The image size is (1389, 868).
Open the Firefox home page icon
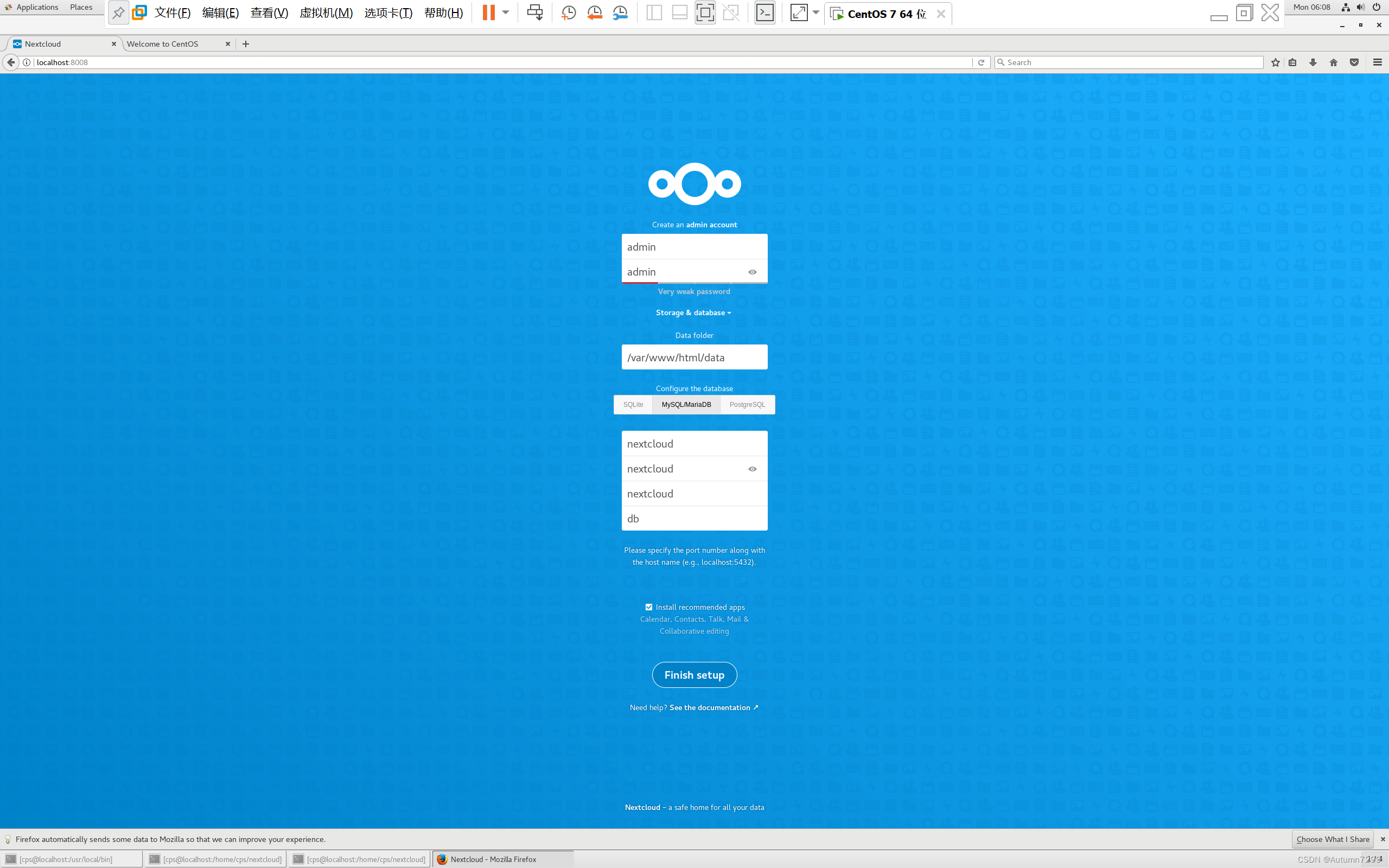1333,62
